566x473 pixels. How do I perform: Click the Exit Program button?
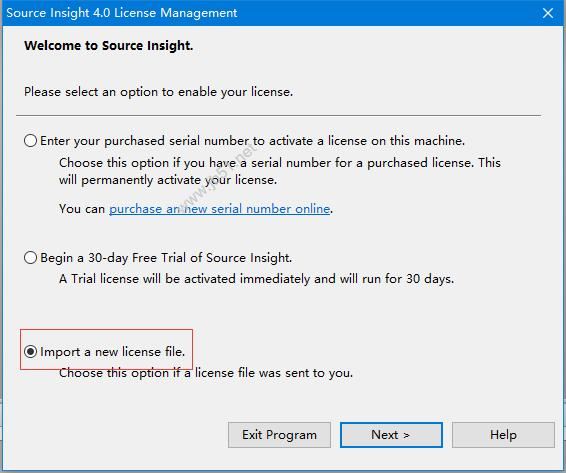point(279,435)
